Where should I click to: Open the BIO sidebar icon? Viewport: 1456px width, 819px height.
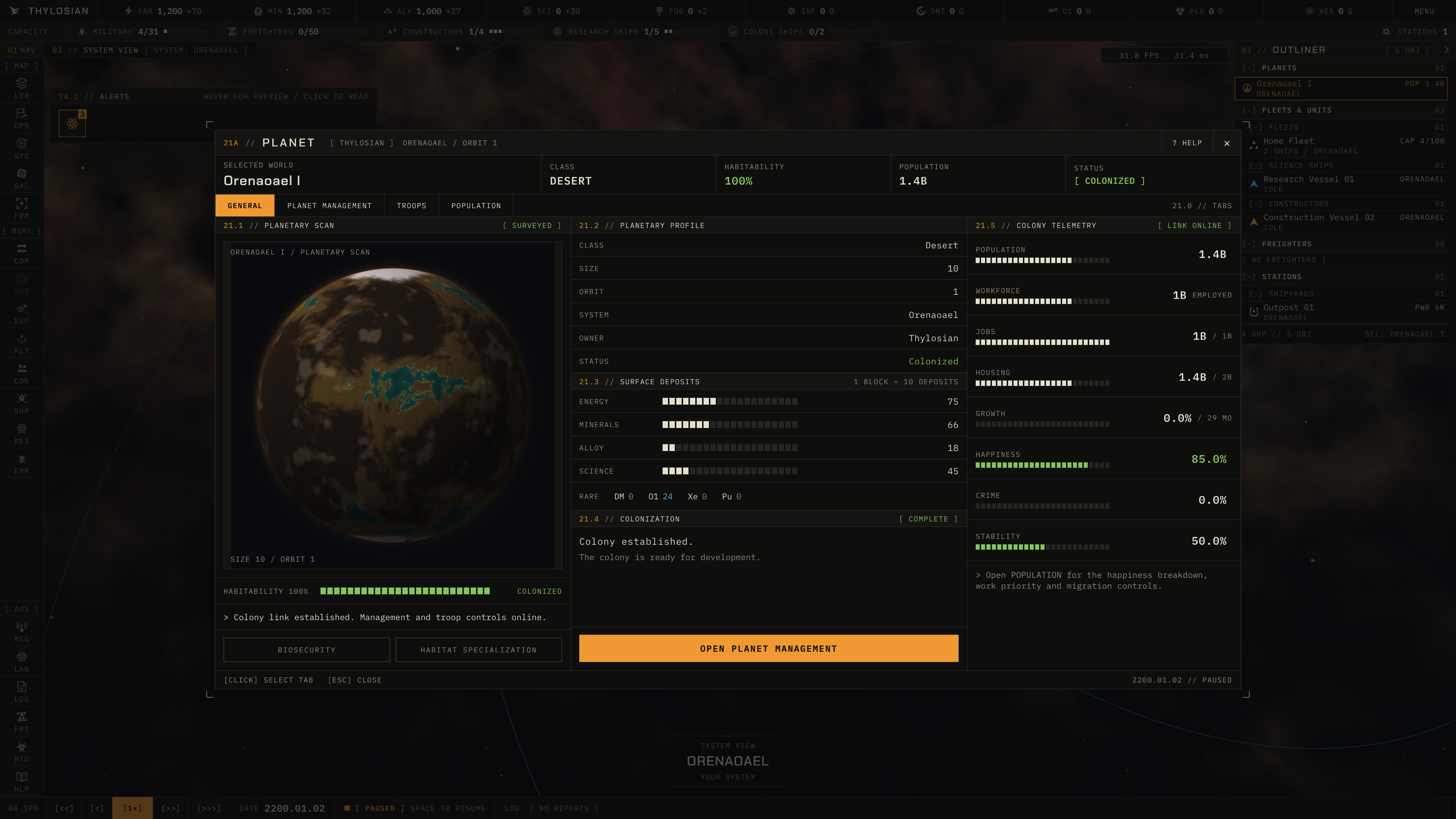coord(22,751)
